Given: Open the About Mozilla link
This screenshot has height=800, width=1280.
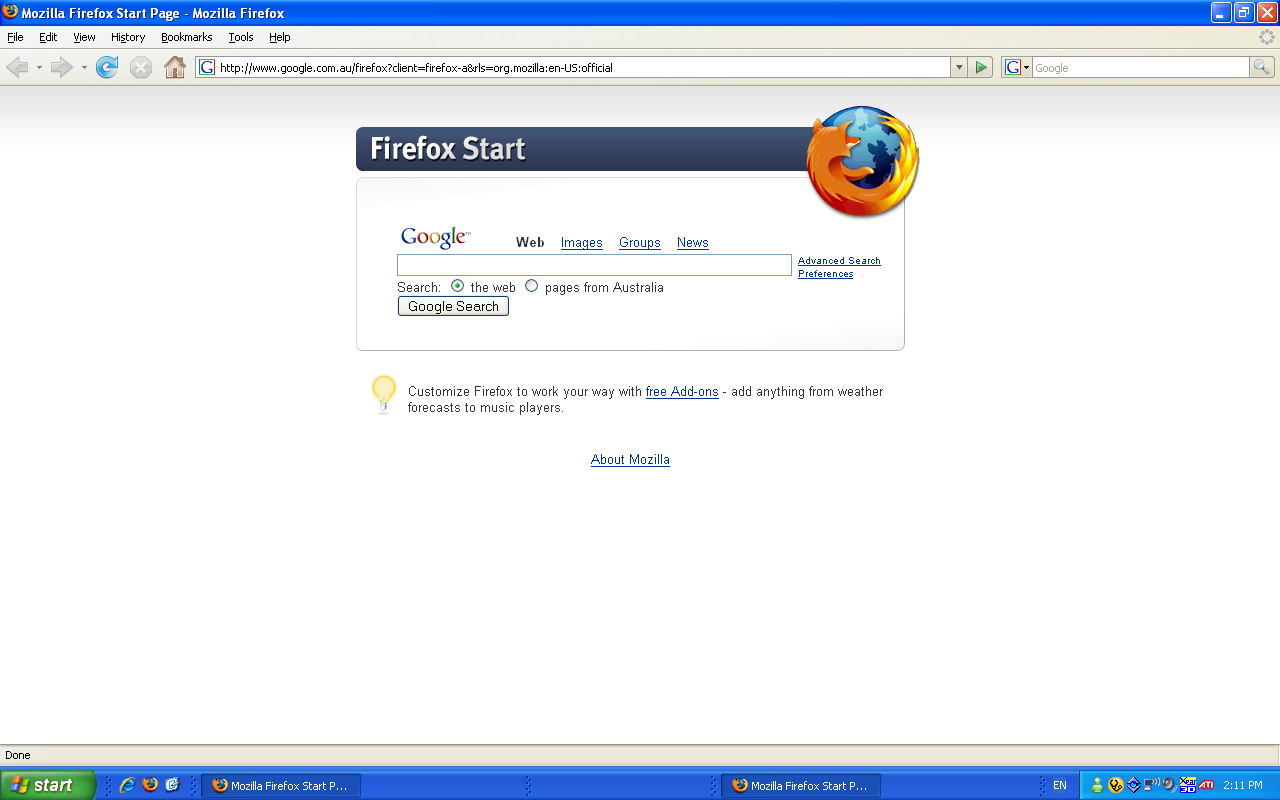Looking at the screenshot, I should [x=630, y=460].
